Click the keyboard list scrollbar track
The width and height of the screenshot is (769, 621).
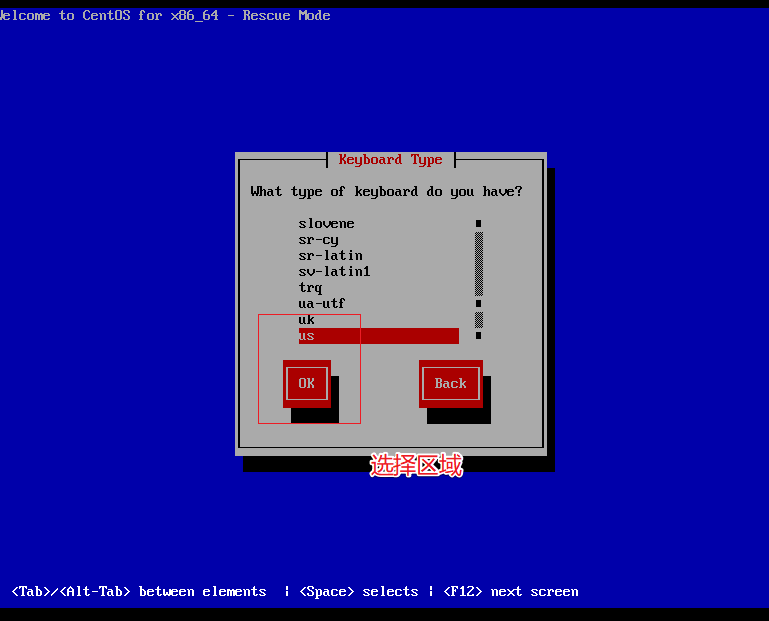[x=479, y=280]
